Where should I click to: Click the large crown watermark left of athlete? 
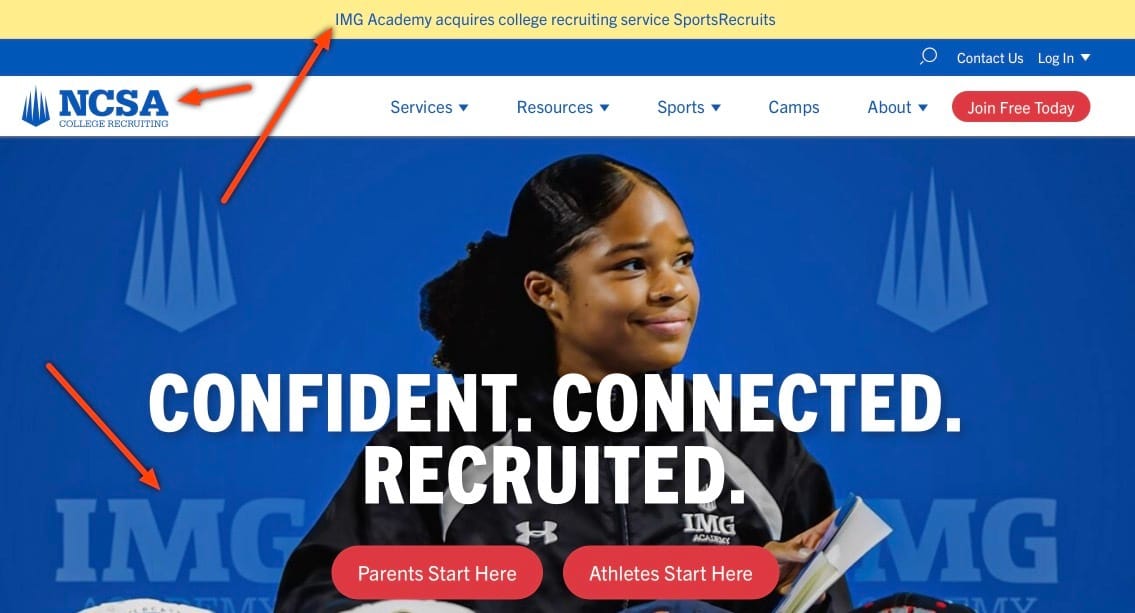pos(180,251)
